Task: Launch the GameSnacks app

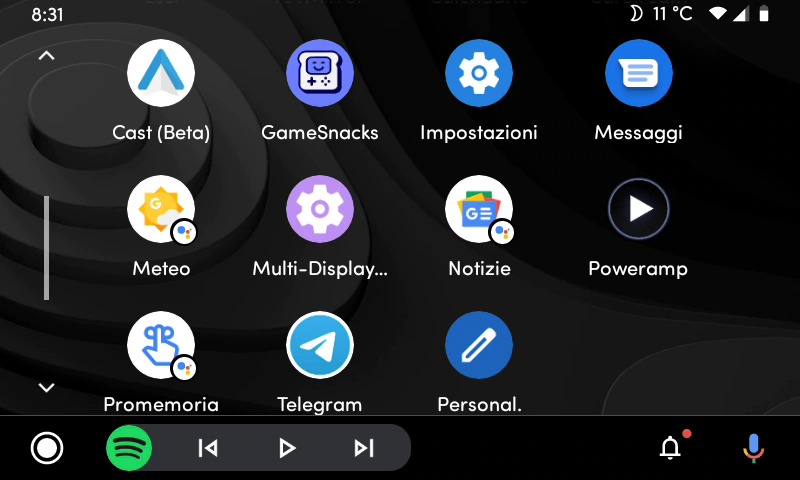Action: pos(320,73)
